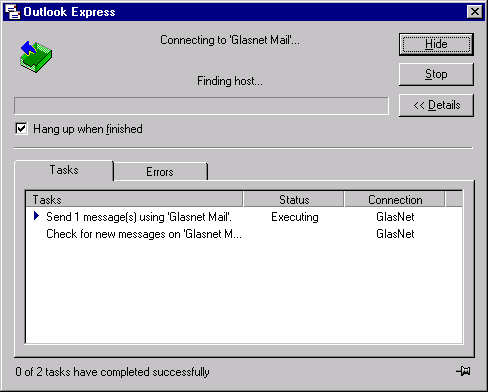Click the GlasNet connection in the second row
Image resolution: width=488 pixels, height=392 pixels.
click(x=395, y=234)
